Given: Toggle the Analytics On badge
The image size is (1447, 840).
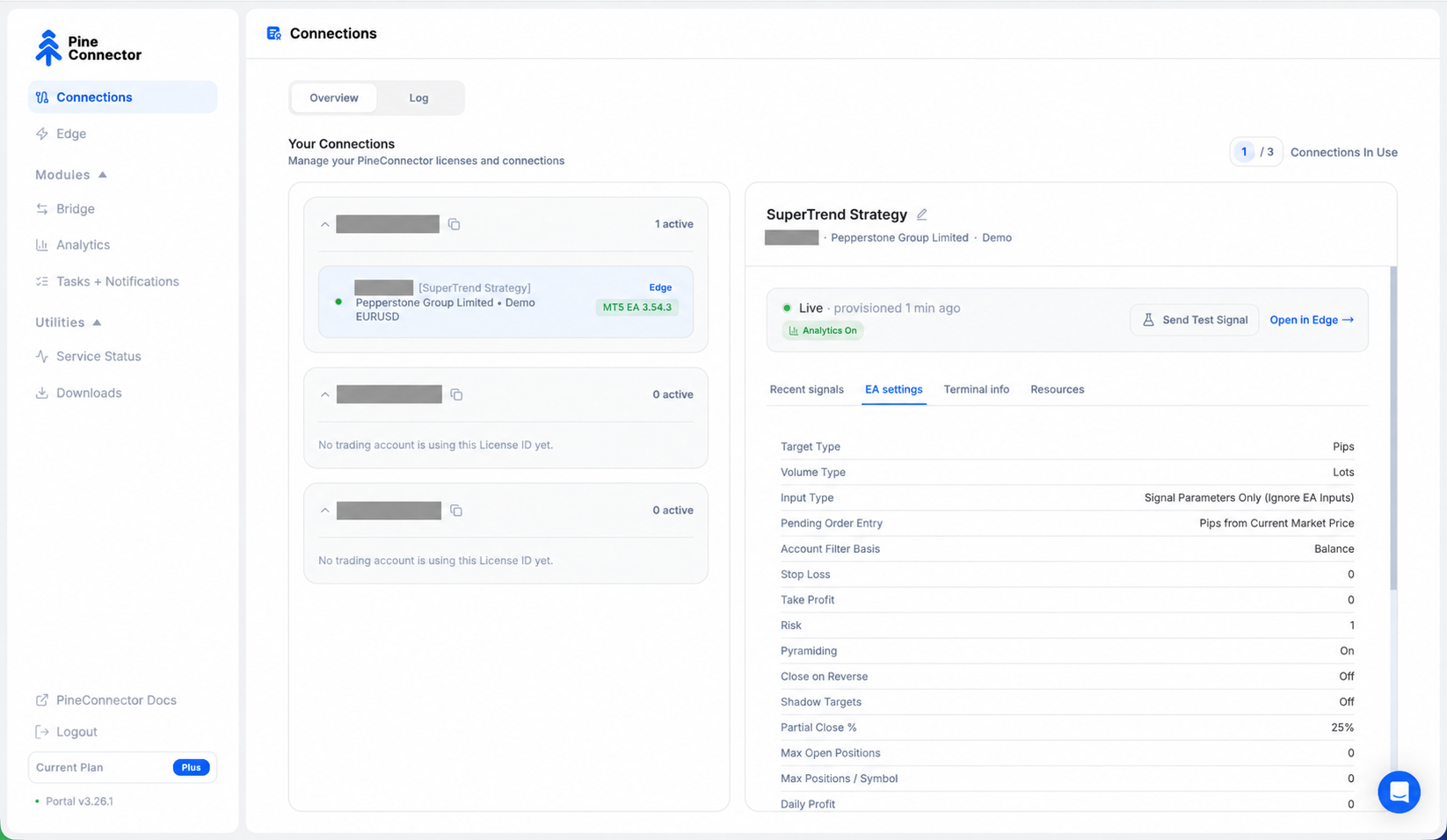Looking at the screenshot, I should [823, 330].
